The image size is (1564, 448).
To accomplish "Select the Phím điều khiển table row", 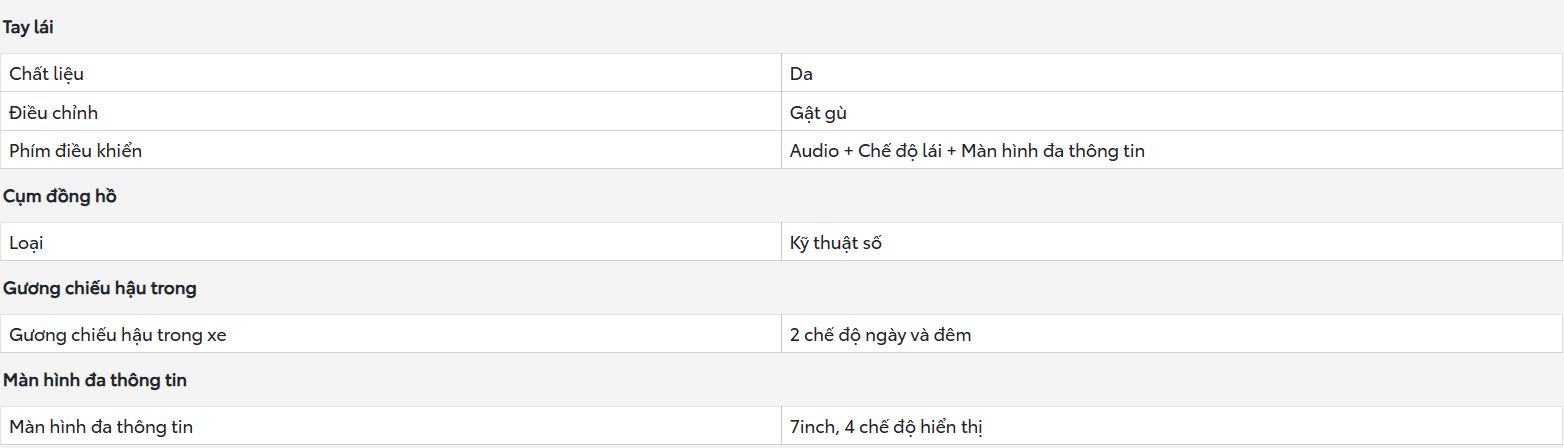I will (x=782, y=151).
